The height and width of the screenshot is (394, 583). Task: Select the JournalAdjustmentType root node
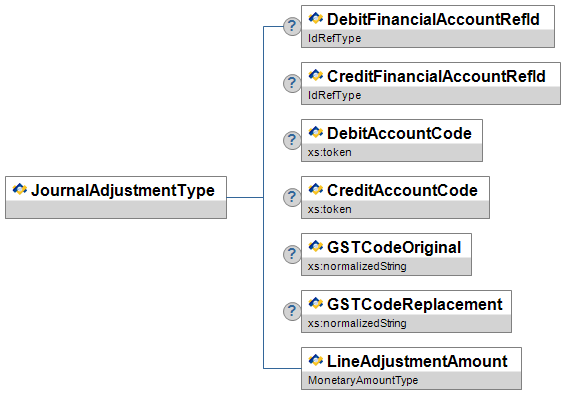click(116, 197)
